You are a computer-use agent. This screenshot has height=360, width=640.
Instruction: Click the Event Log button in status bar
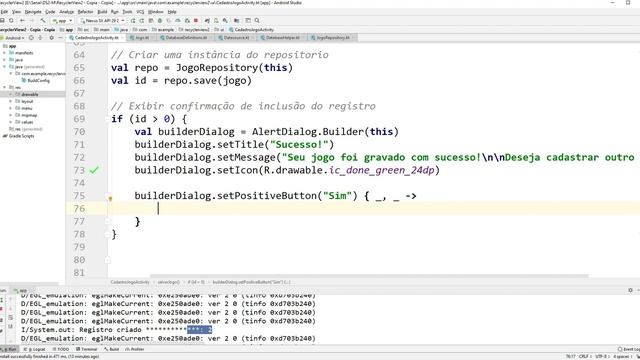coord(629,349)
